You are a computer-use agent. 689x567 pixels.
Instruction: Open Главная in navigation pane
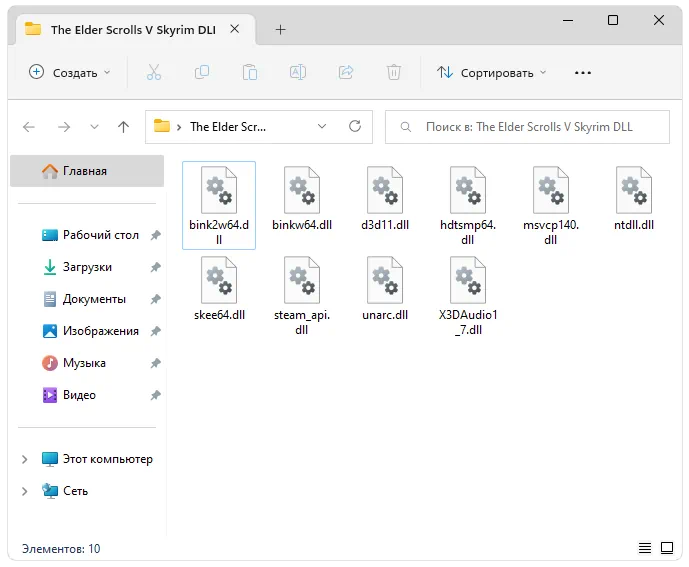87,171
